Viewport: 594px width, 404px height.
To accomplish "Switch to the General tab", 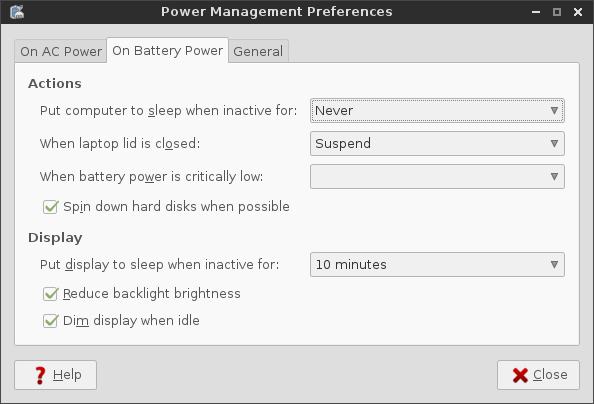I will (258, 51).
